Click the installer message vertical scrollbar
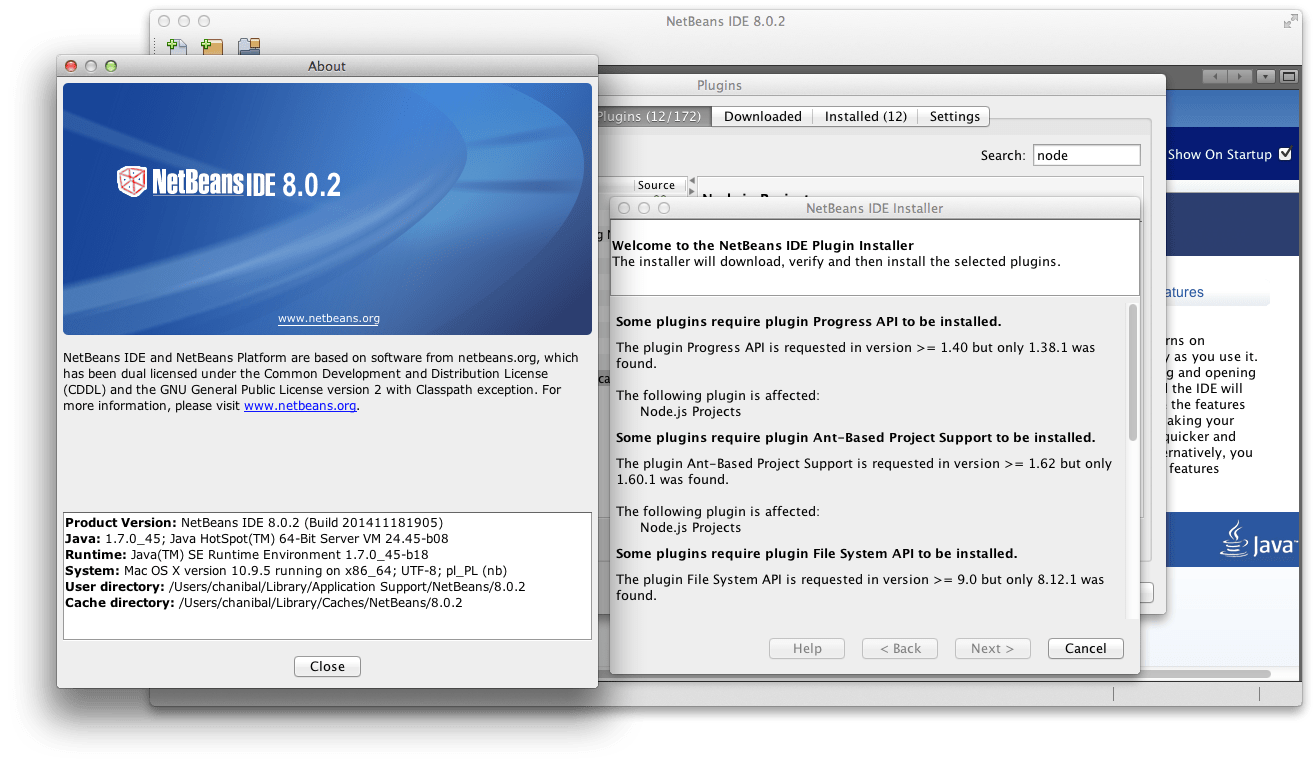 point(1132,372)
